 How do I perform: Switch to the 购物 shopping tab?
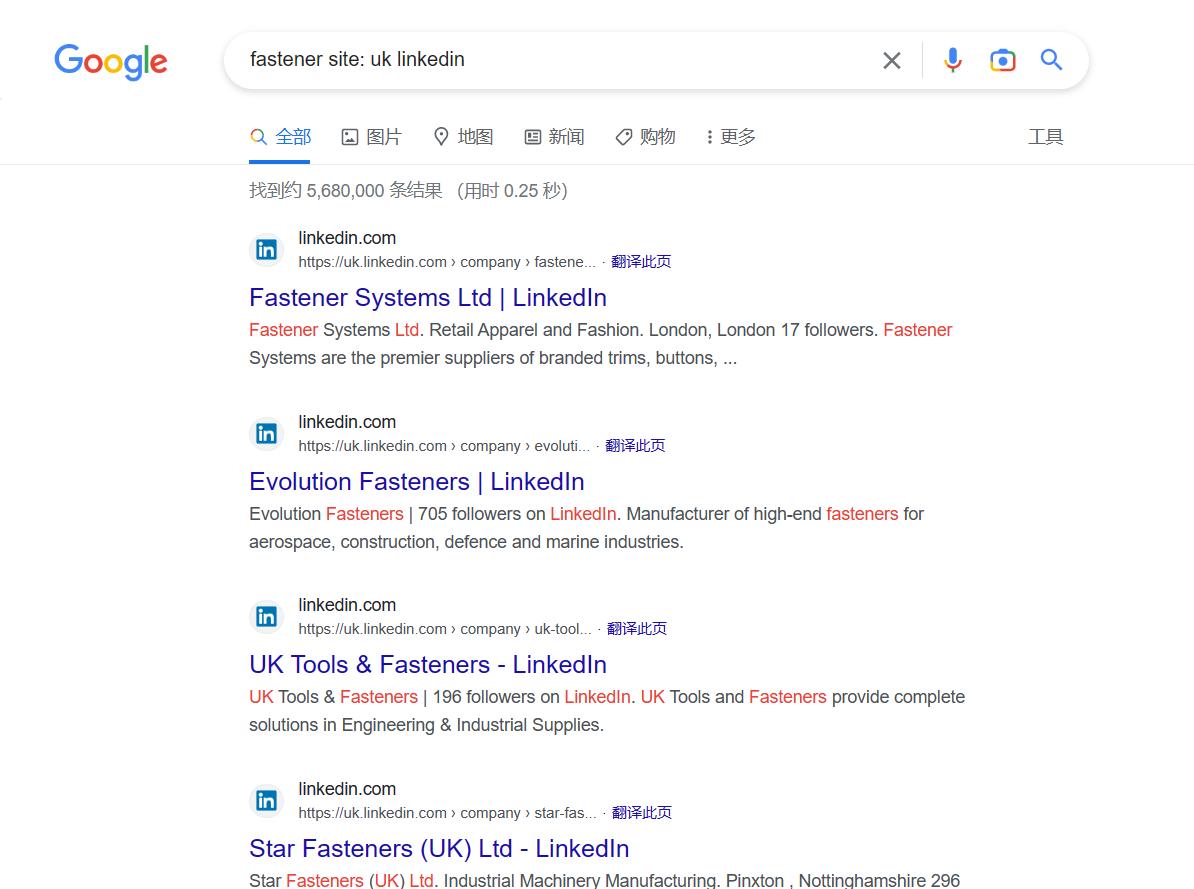click(646, 137)
